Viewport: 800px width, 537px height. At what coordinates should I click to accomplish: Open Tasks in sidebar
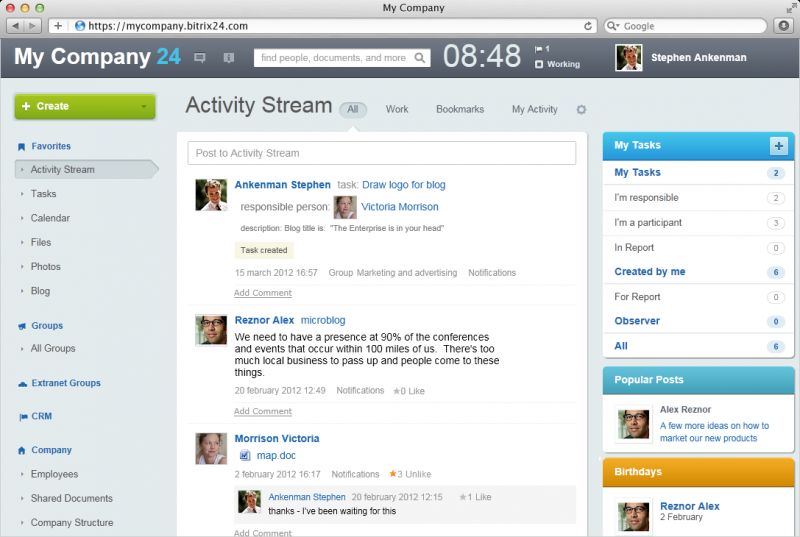click(x=43, y=194)
